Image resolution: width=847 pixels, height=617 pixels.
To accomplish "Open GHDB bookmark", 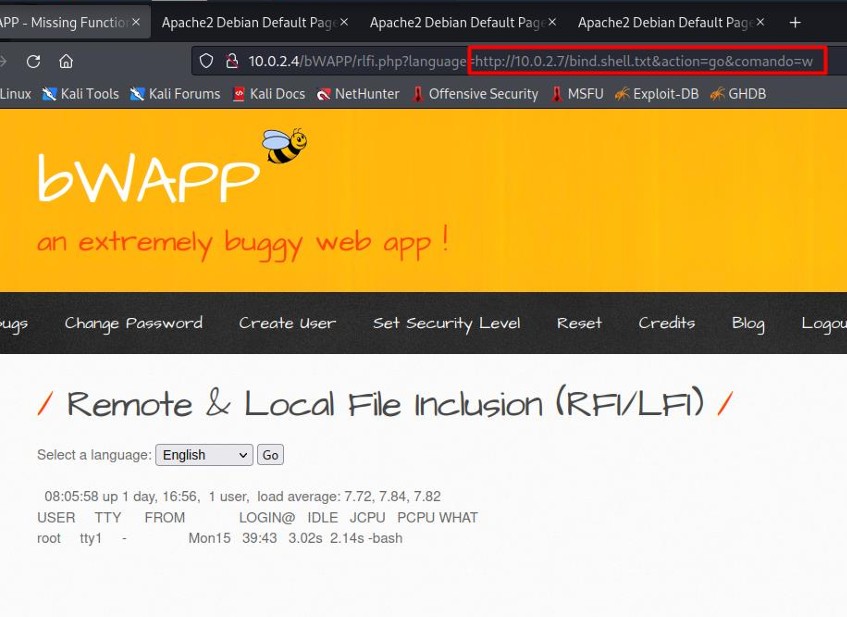I will 738,94.
